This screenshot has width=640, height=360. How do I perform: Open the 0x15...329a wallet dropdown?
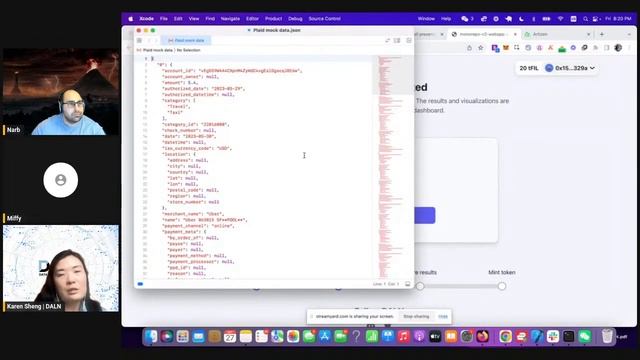570,68
